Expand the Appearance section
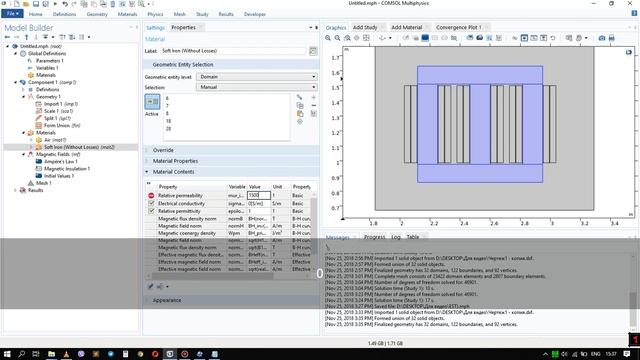Screen dimensions: 640x360 [x=147, y=300]
